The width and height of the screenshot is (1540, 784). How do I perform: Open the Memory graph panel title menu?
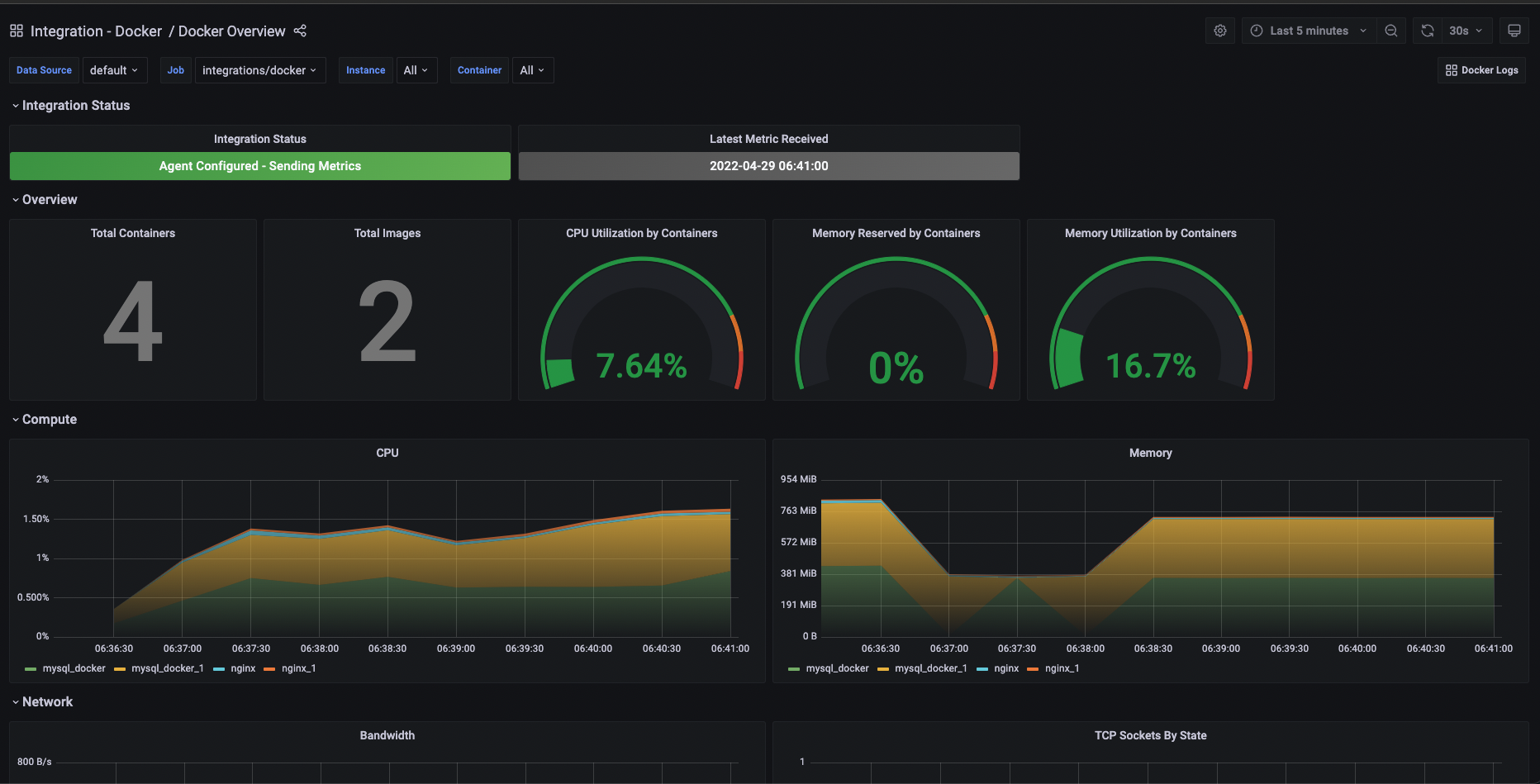coord(1151,453)
